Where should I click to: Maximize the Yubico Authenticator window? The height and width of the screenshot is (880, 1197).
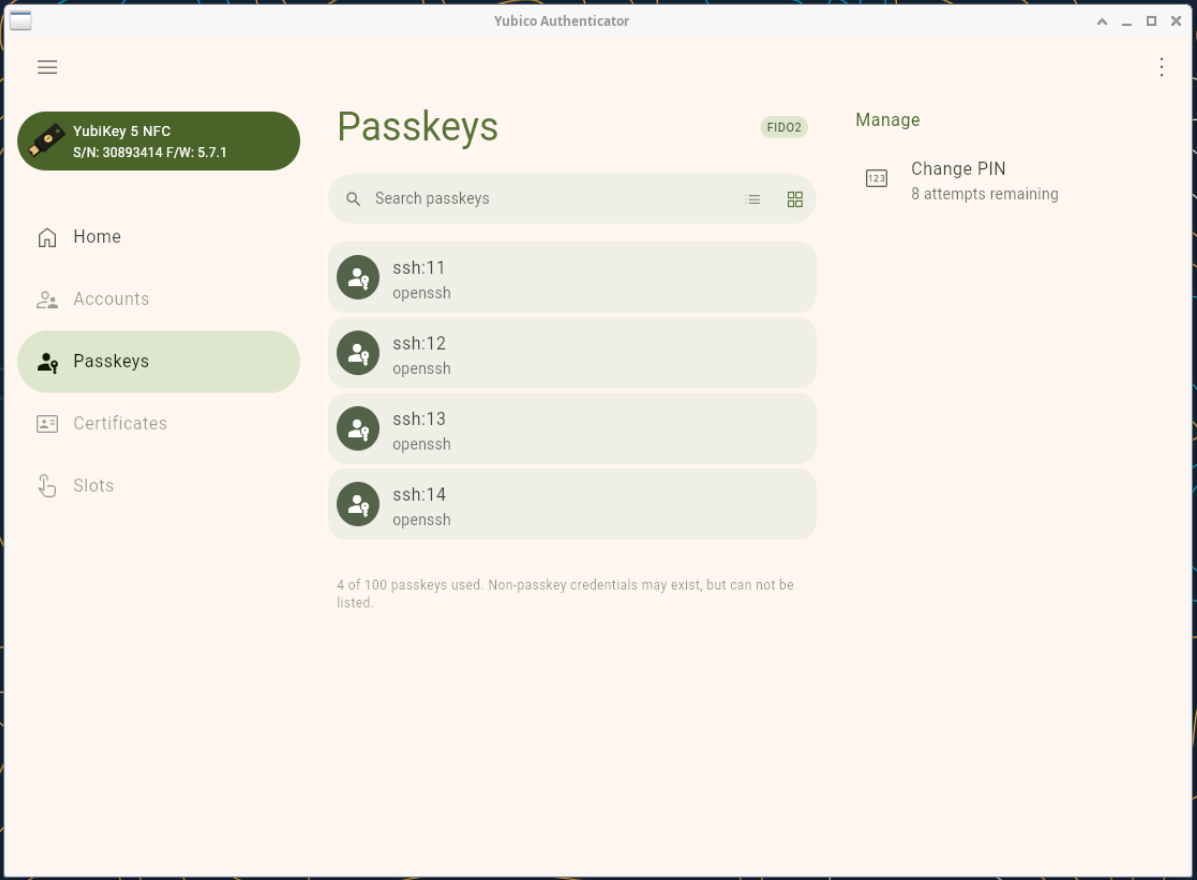pyautogui.click(x=1151, y=21)
